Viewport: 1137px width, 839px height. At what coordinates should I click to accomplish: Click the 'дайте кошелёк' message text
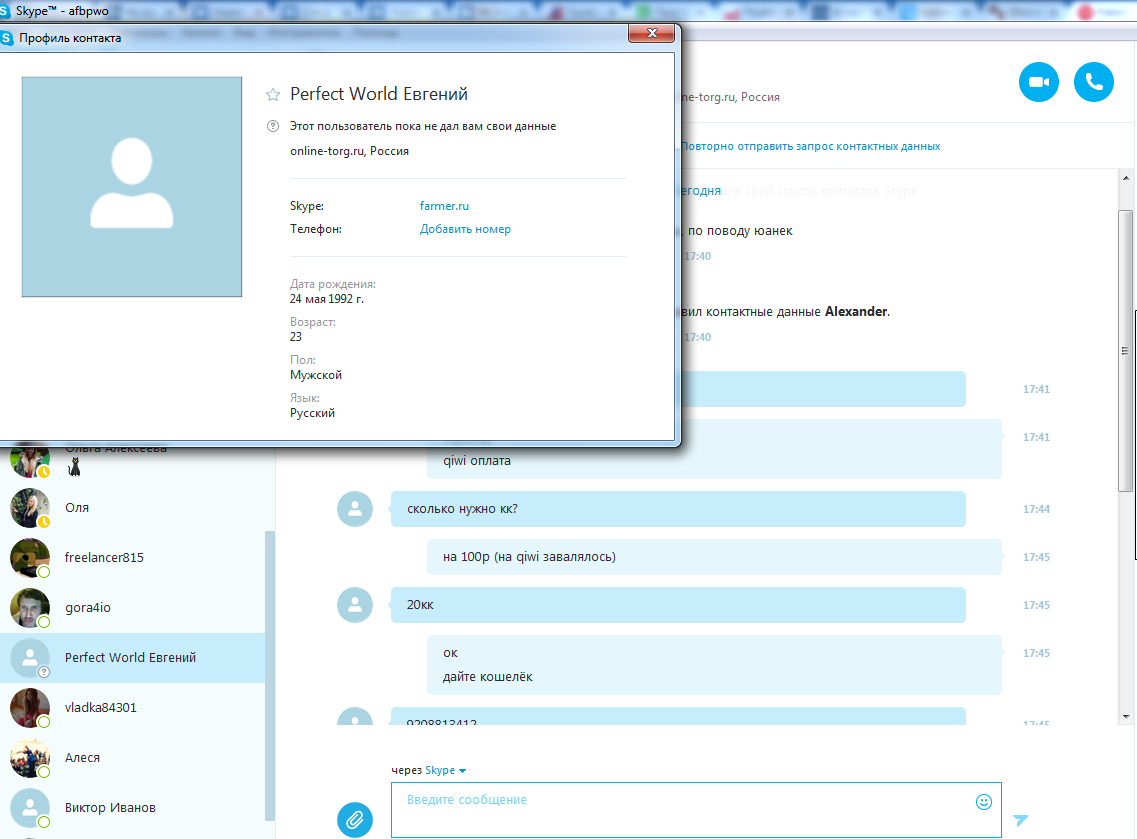pyautogui.click(x=487, y=677)
